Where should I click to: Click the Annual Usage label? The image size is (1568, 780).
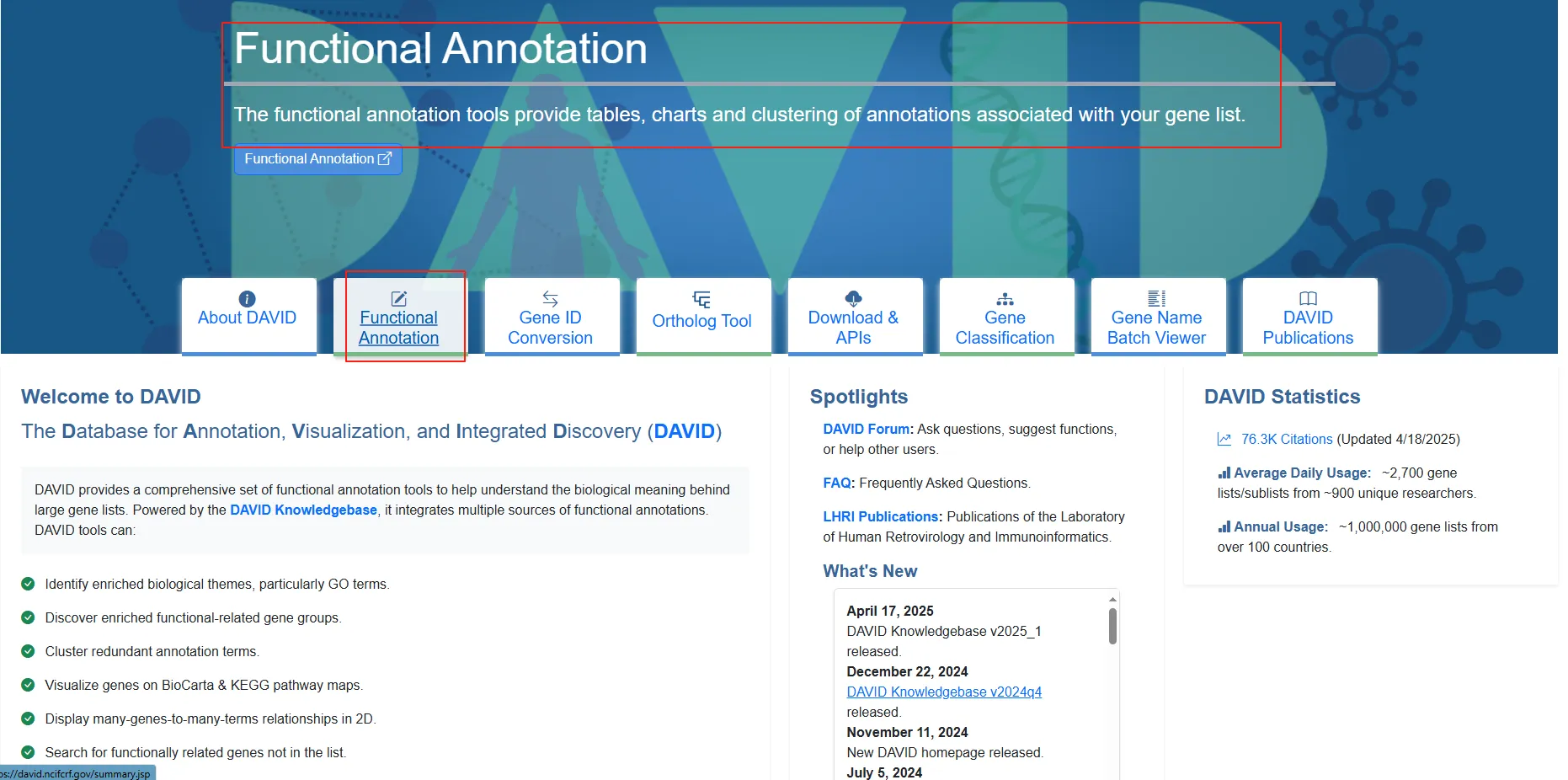tap(1281, 526)
